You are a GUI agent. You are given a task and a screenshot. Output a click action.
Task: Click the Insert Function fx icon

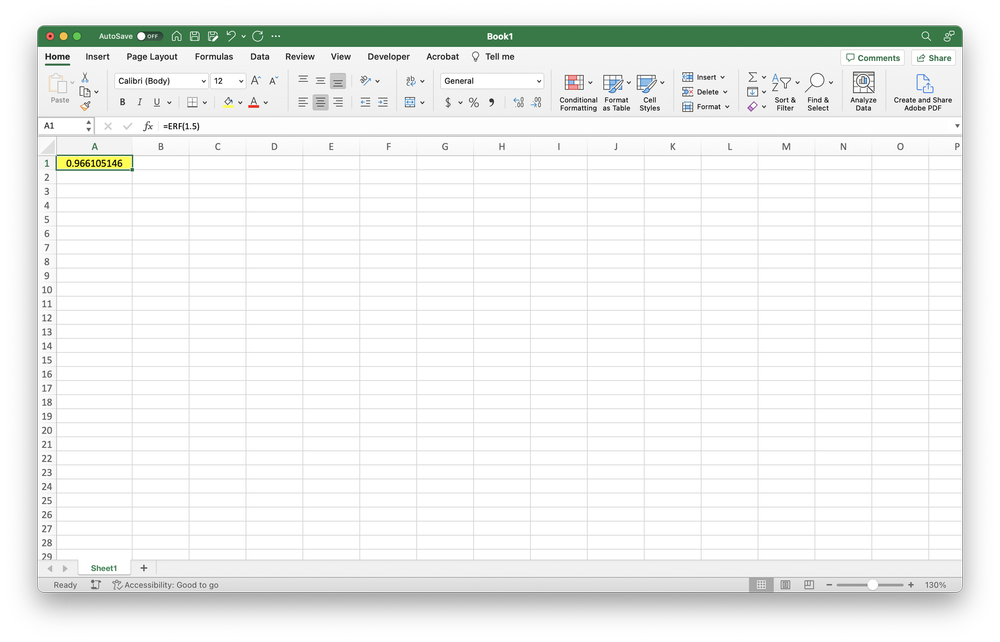point(147,126)
